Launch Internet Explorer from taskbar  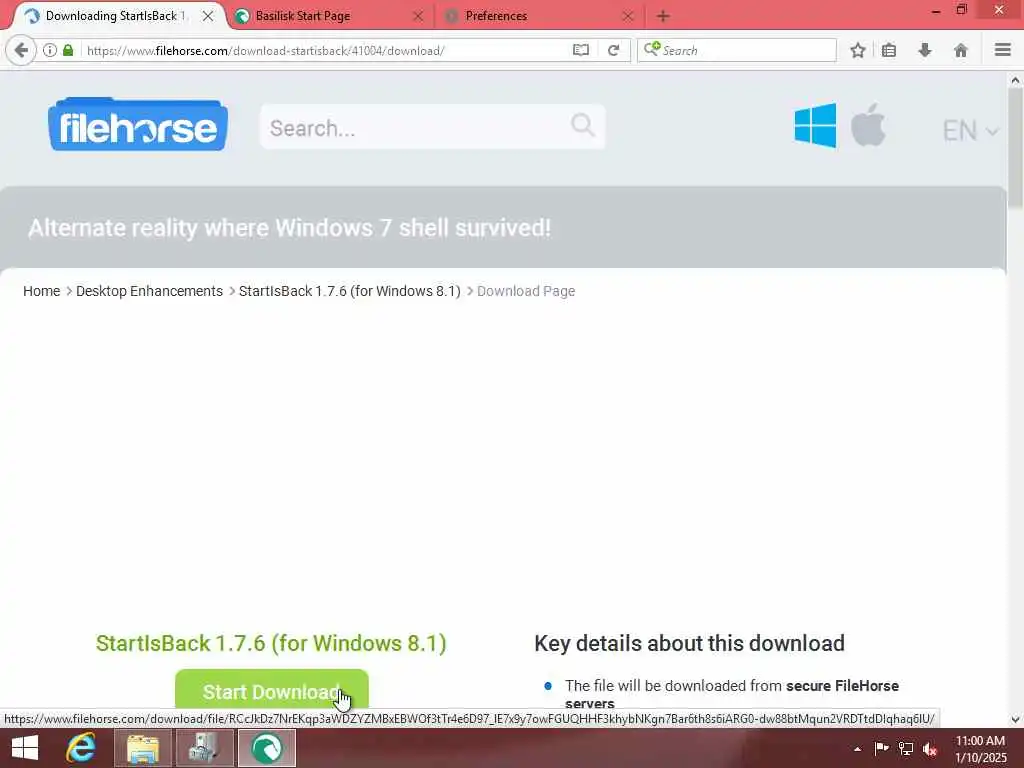81,748
